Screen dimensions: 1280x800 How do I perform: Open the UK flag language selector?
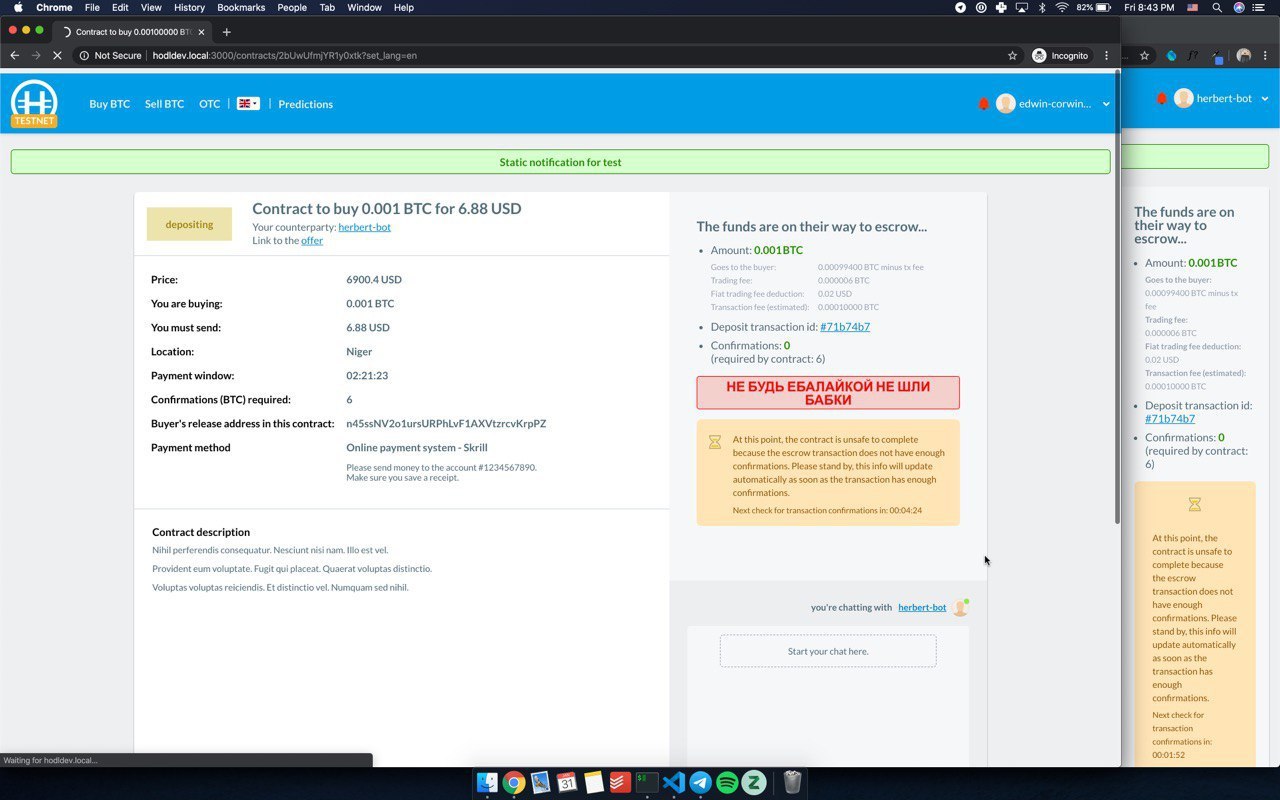click(248, 103)
